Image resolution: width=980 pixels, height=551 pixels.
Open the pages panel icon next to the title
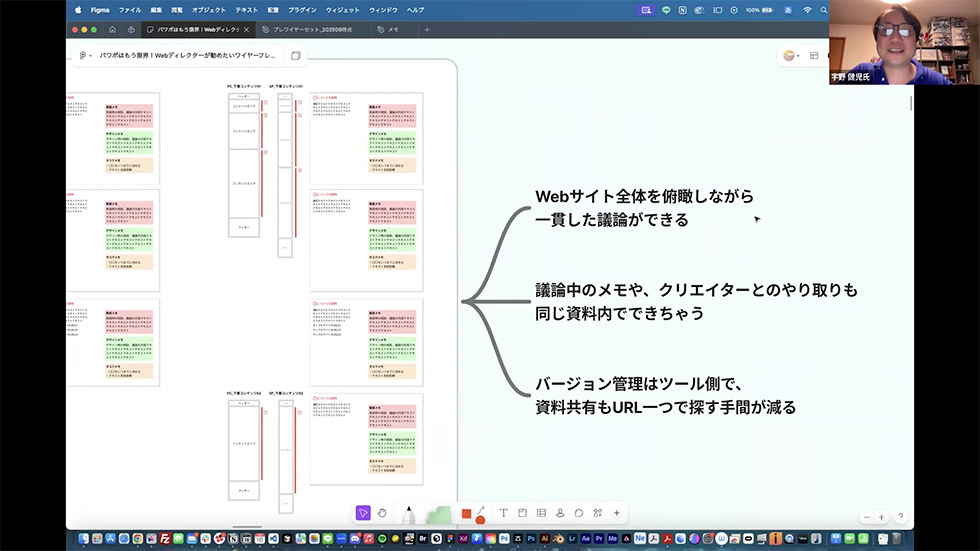point(296,56)
